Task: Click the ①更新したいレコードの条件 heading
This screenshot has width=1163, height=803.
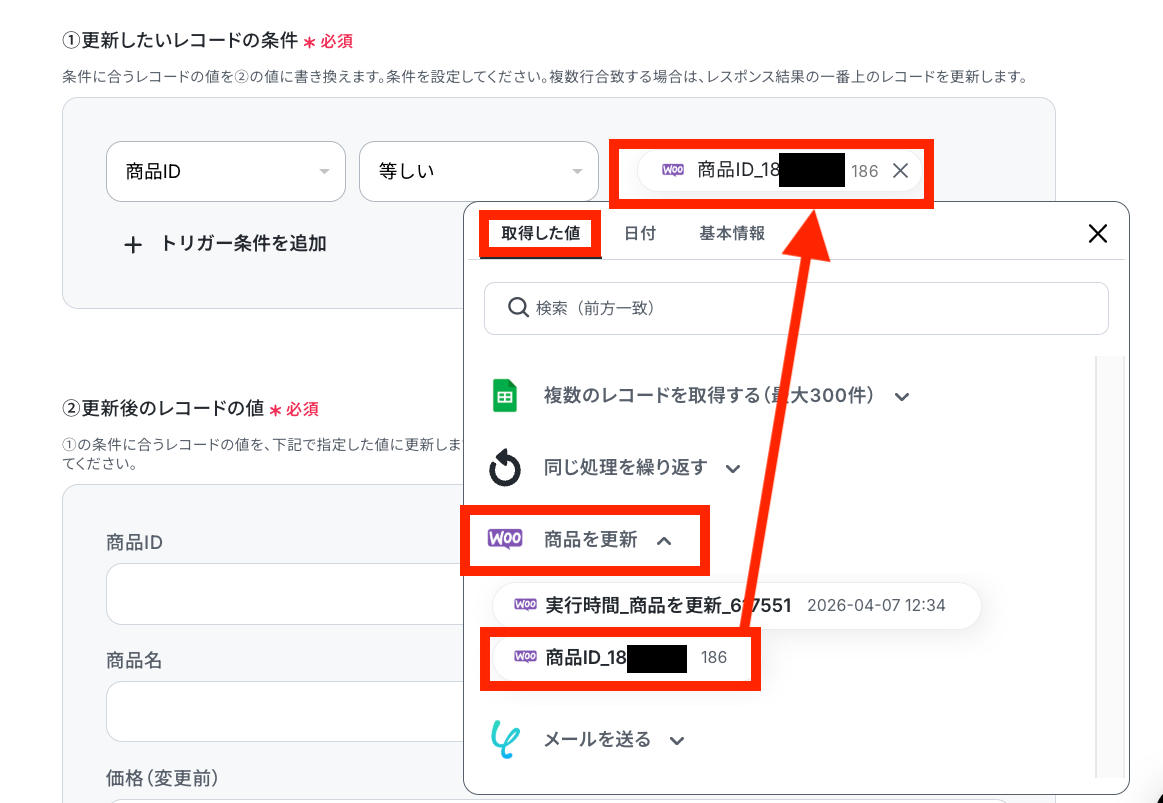Action: (x=180, y=40)
